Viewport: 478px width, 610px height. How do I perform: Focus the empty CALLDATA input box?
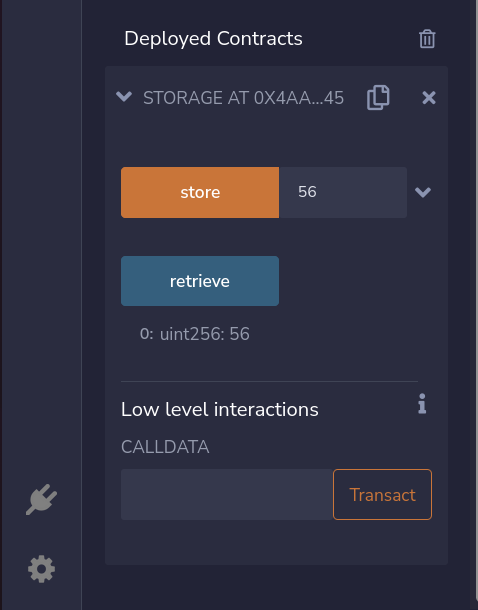tap(227, 494)
